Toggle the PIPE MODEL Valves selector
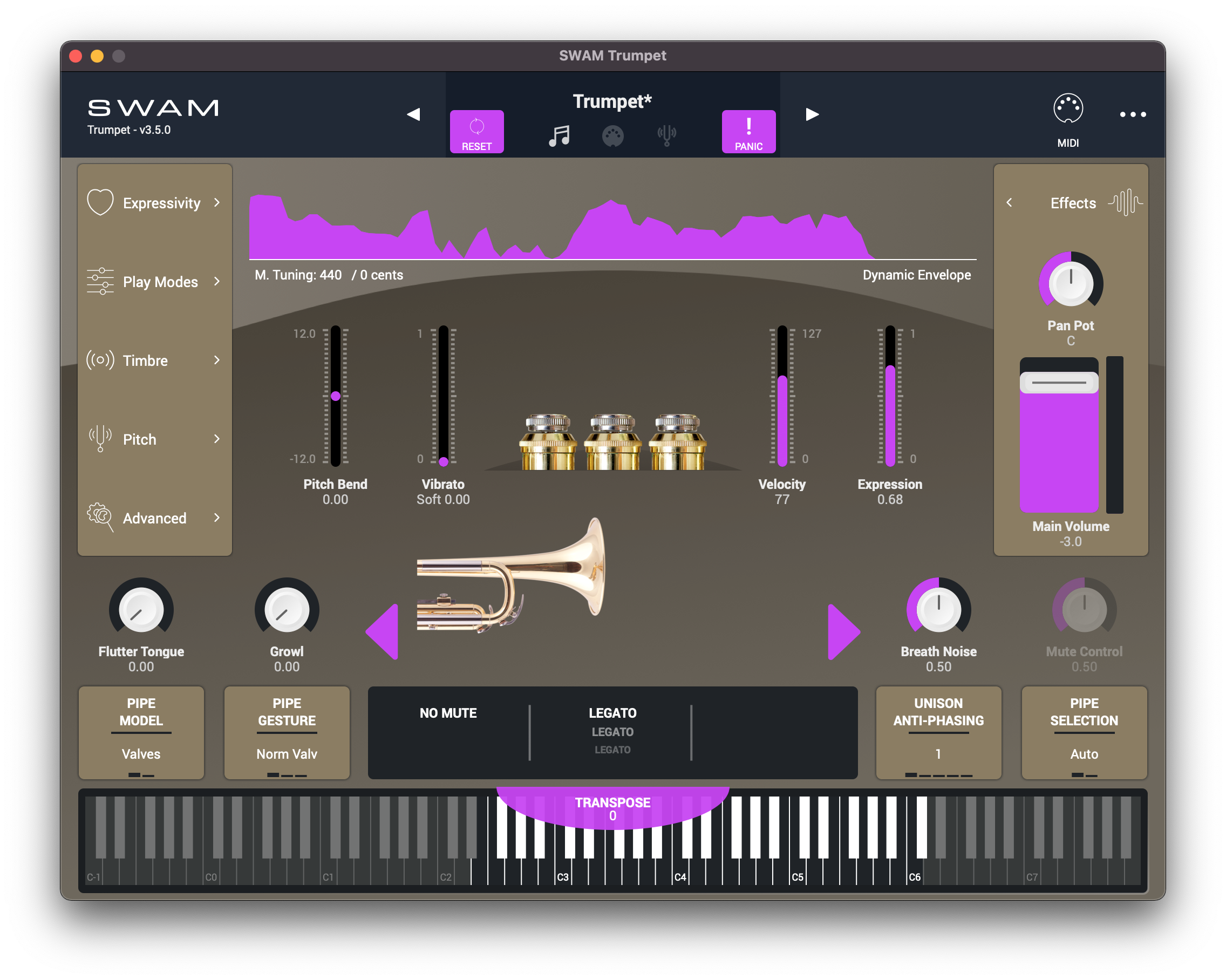The width and height of the screenshot is (1226, 980). [141, 733]
